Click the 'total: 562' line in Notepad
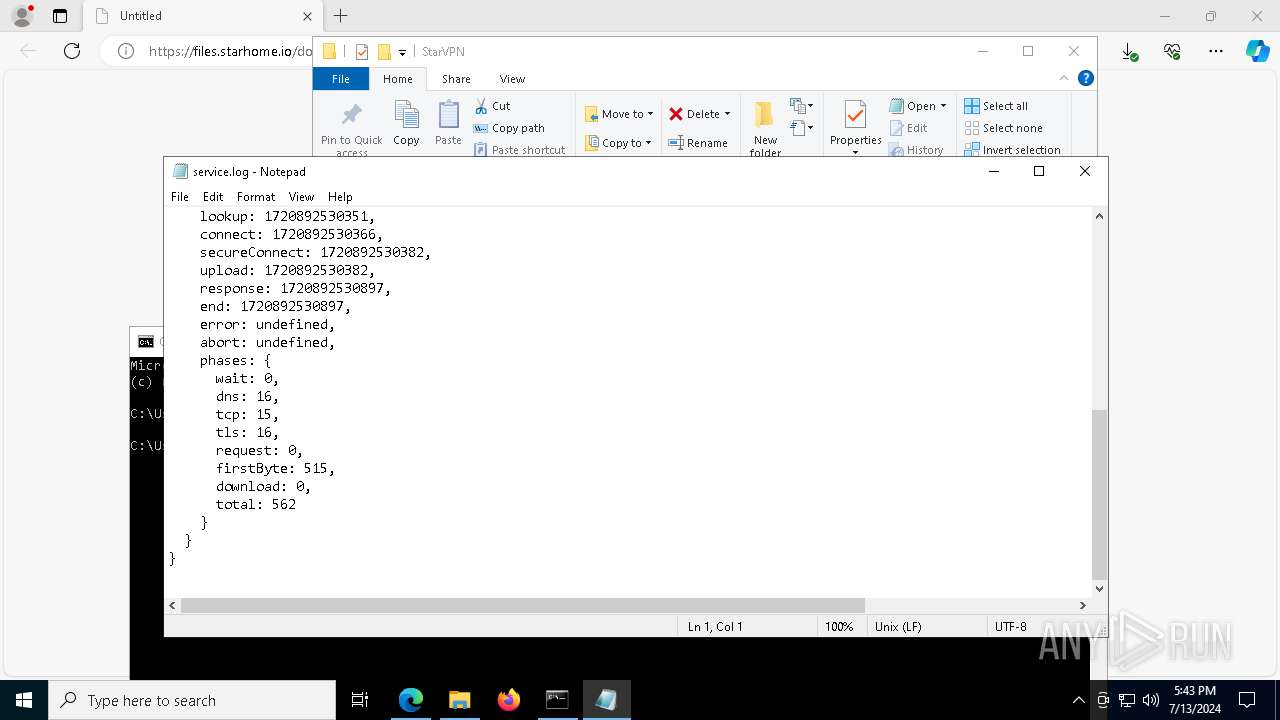 tap(256, 504)
